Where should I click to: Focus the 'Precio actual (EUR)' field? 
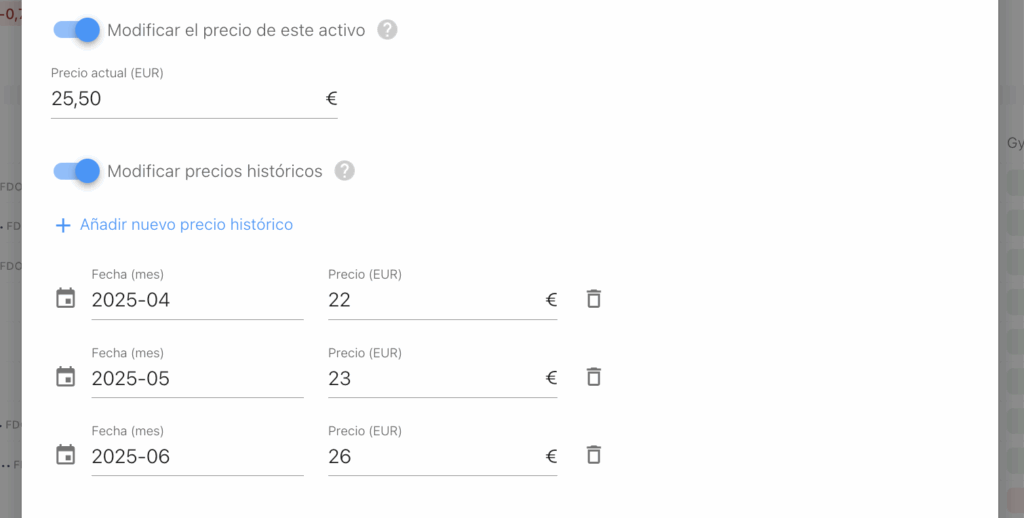[x=185, y=99]
